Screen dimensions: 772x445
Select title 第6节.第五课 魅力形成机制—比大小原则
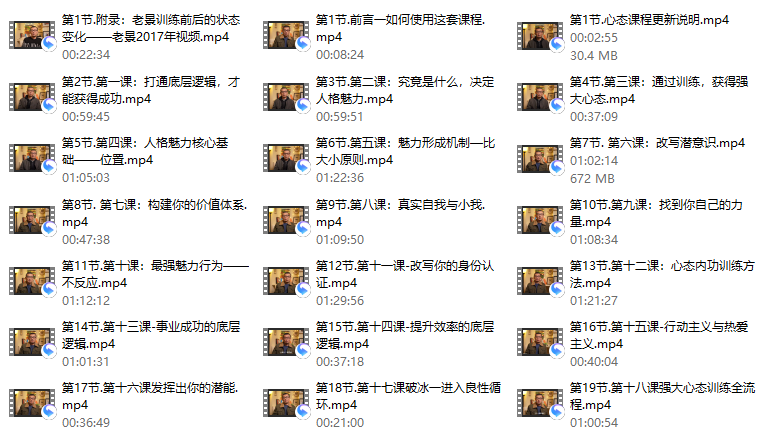tap(405, 152)
